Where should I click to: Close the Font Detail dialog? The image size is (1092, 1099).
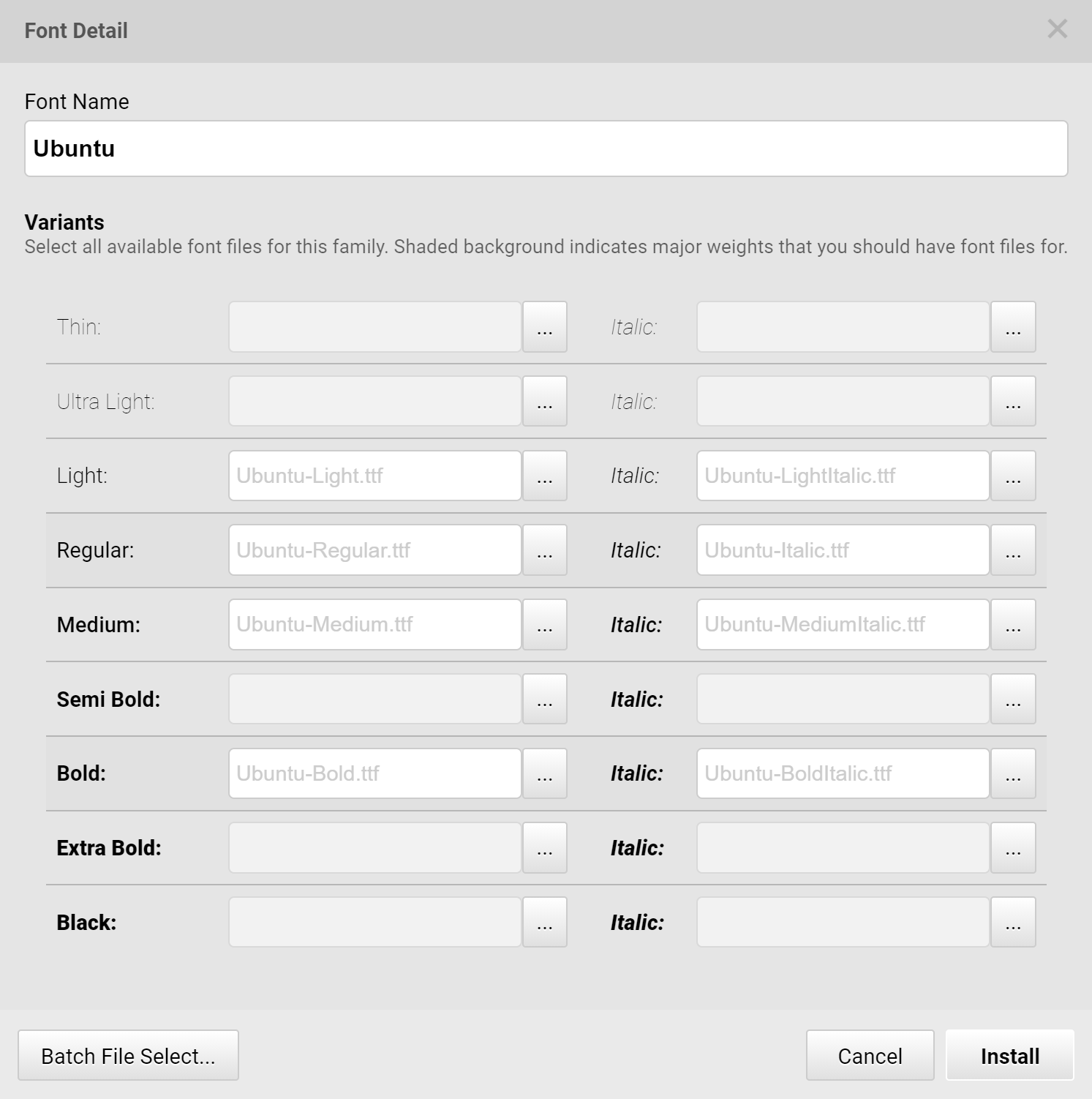coord(1058,29)
